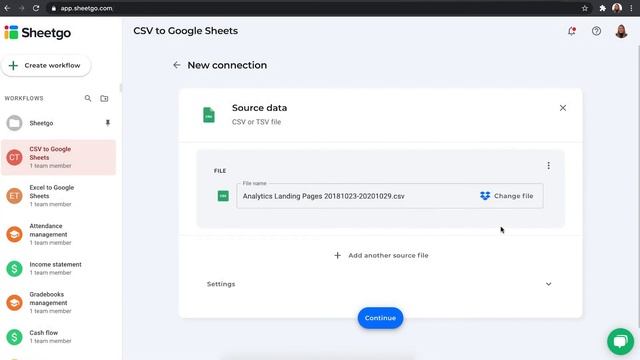
Task: Open browser extensions puzzle icon
Action: (602, 8)
